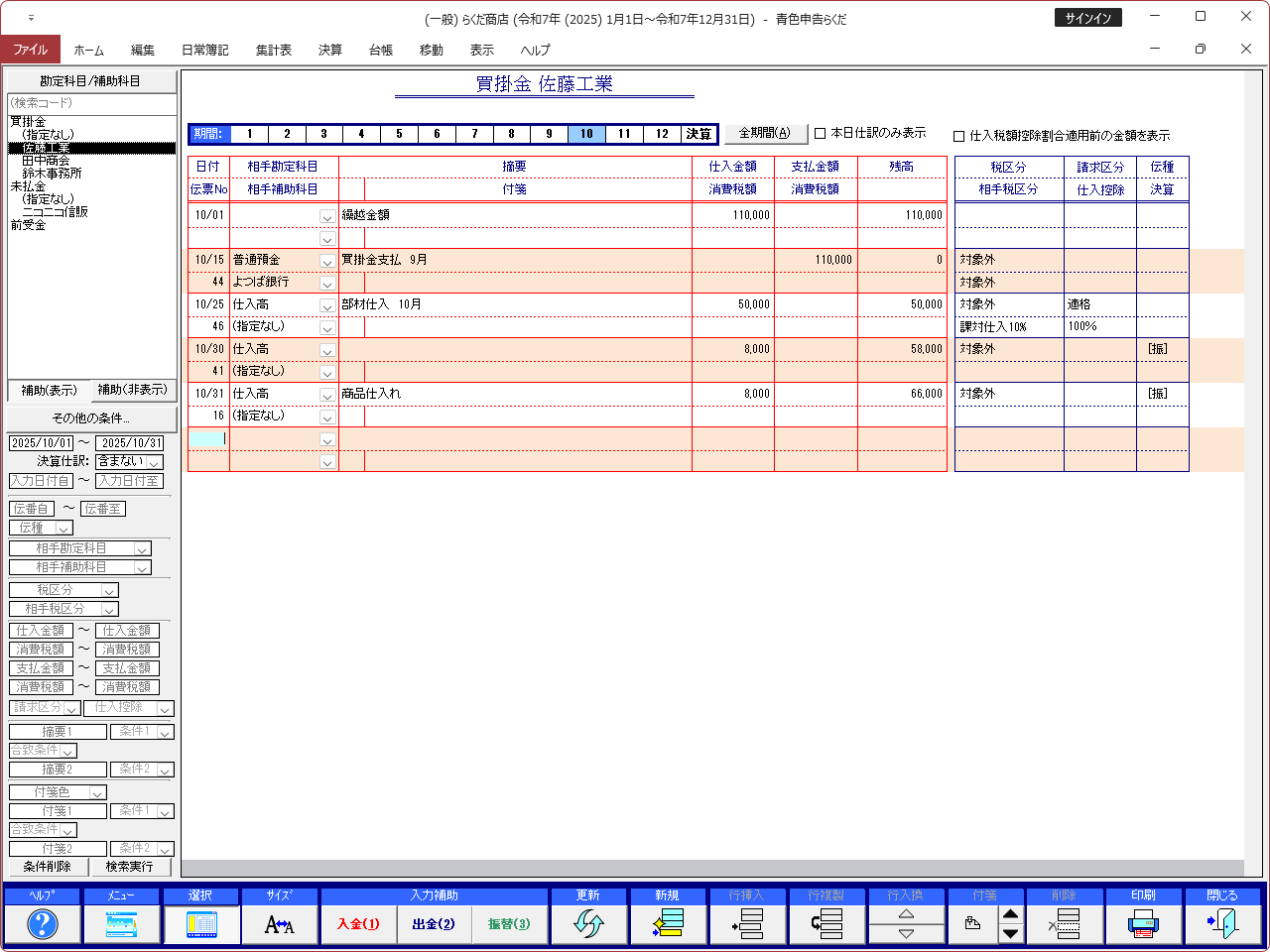Click the font Size (サイズ) icon
Screen dimensions: 1270x952
pyautogui.click(x=280, y=924)
